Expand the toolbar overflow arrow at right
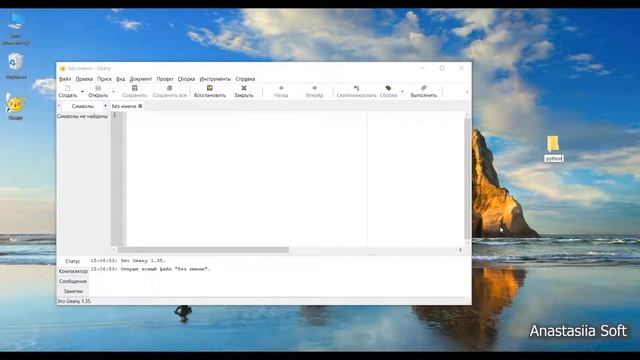This screenshot has height=360, width=640. coord(467,92)
